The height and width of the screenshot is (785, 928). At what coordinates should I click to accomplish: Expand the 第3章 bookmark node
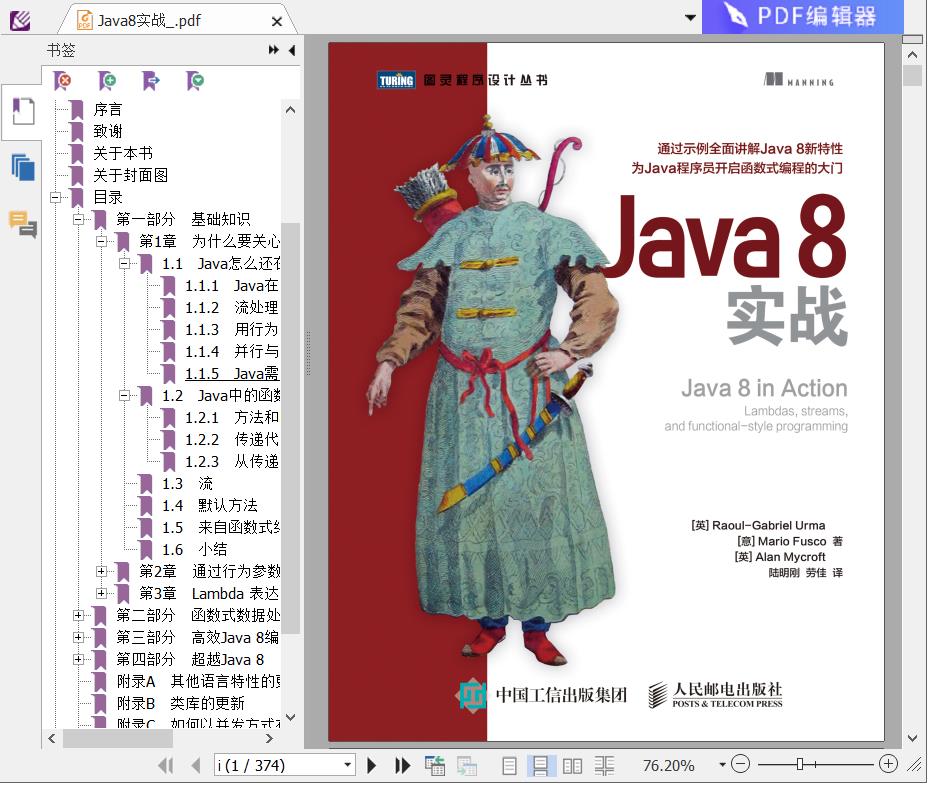click(101, 593)
